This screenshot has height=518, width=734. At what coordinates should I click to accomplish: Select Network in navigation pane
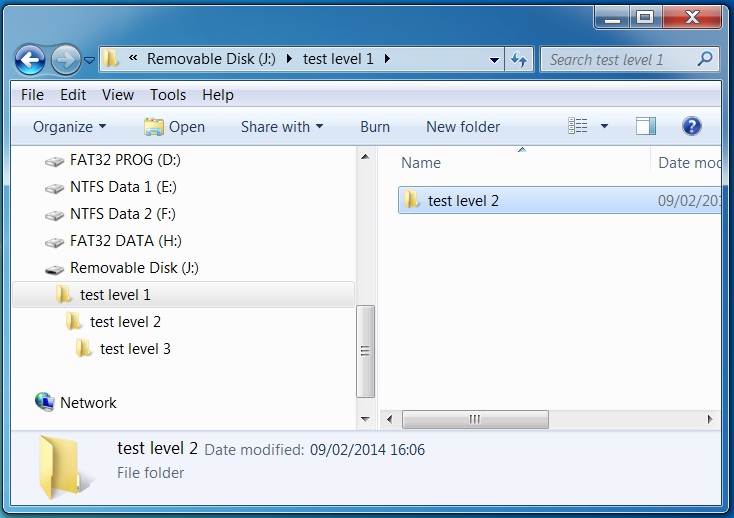pos(88,403)
